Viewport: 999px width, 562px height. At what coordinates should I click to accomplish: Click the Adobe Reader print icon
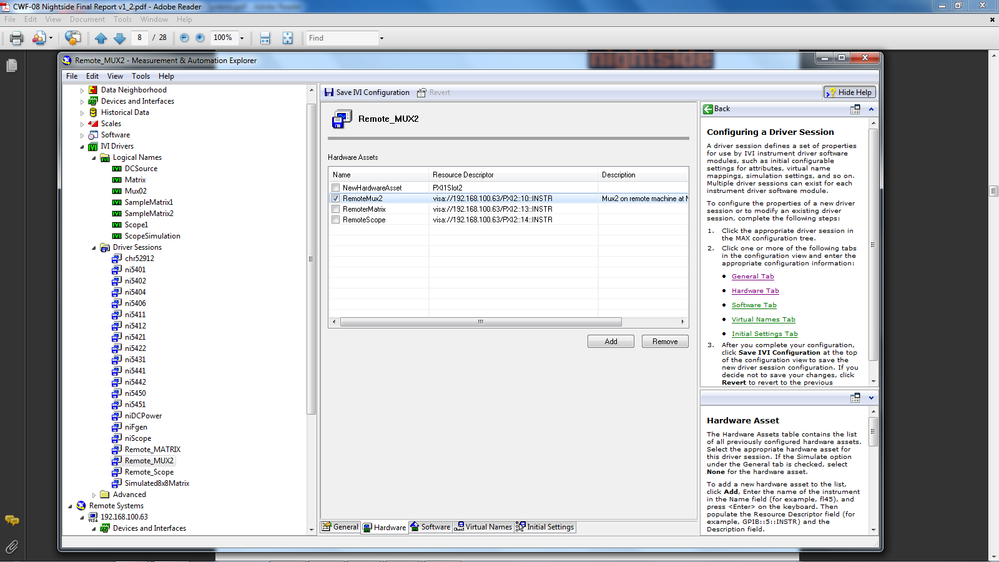pyautogui.click(x=17, y=38)
